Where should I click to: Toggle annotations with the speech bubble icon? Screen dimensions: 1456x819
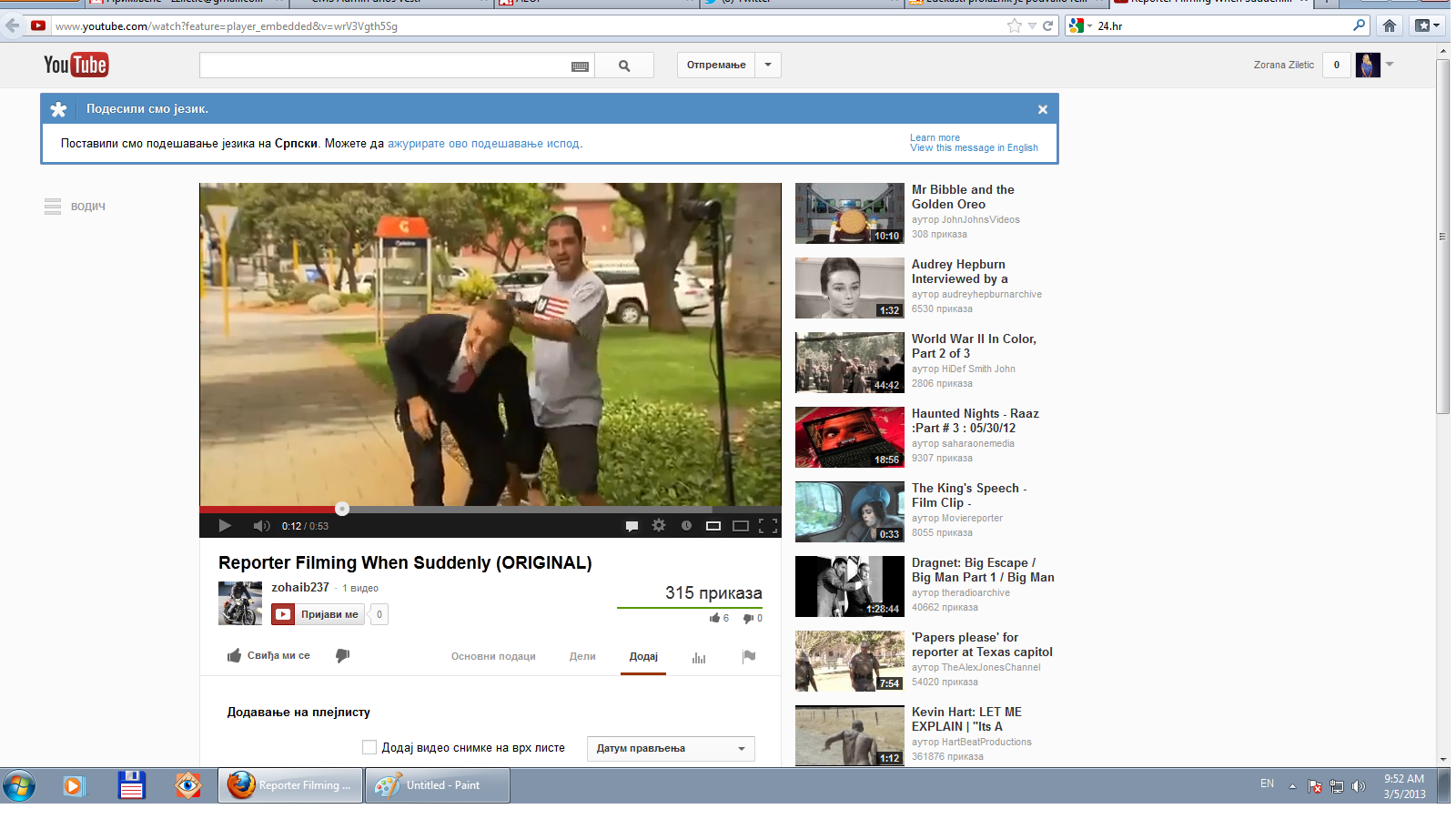point(632,526)
